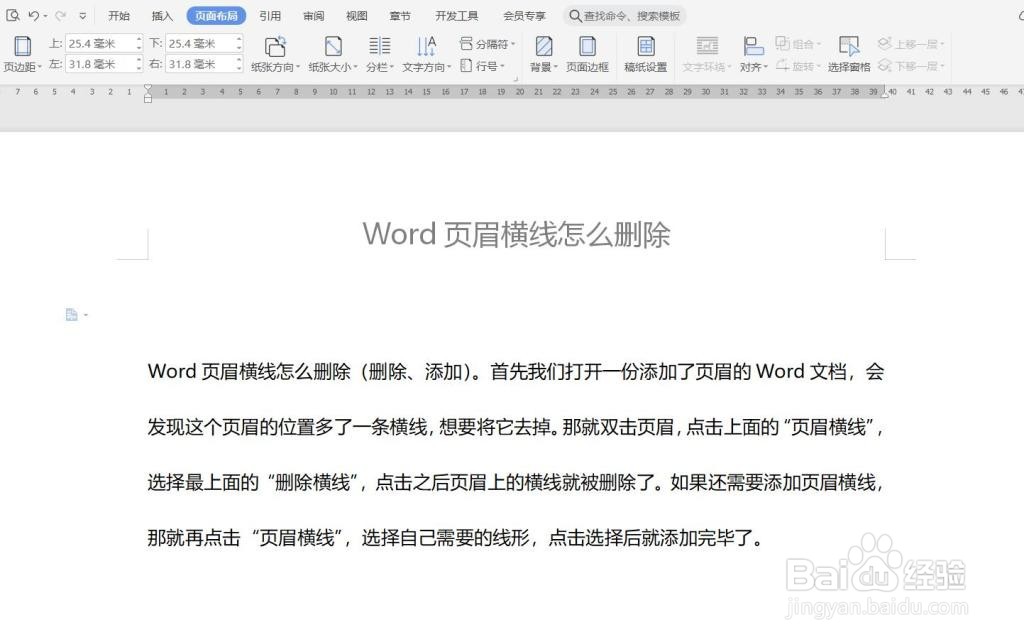Image resolution: width=1024 pixels, height=642 pixels.
Task: Click the print preview icon
Action: point(12,15)
